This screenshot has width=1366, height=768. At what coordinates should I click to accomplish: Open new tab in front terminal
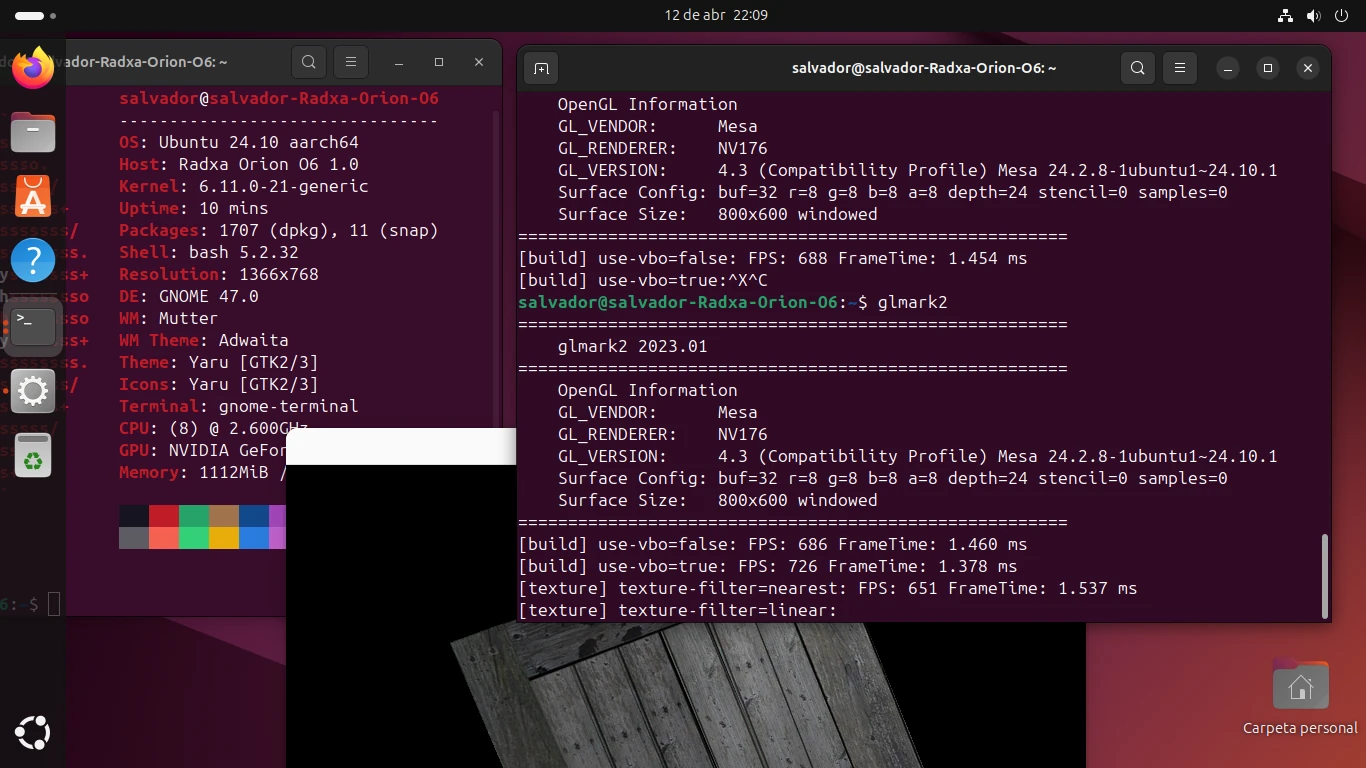point(541,68)
